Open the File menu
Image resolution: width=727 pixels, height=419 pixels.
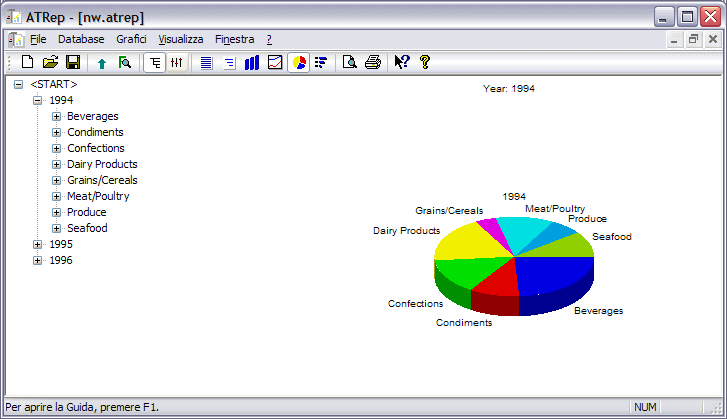[x=38, y=39]
